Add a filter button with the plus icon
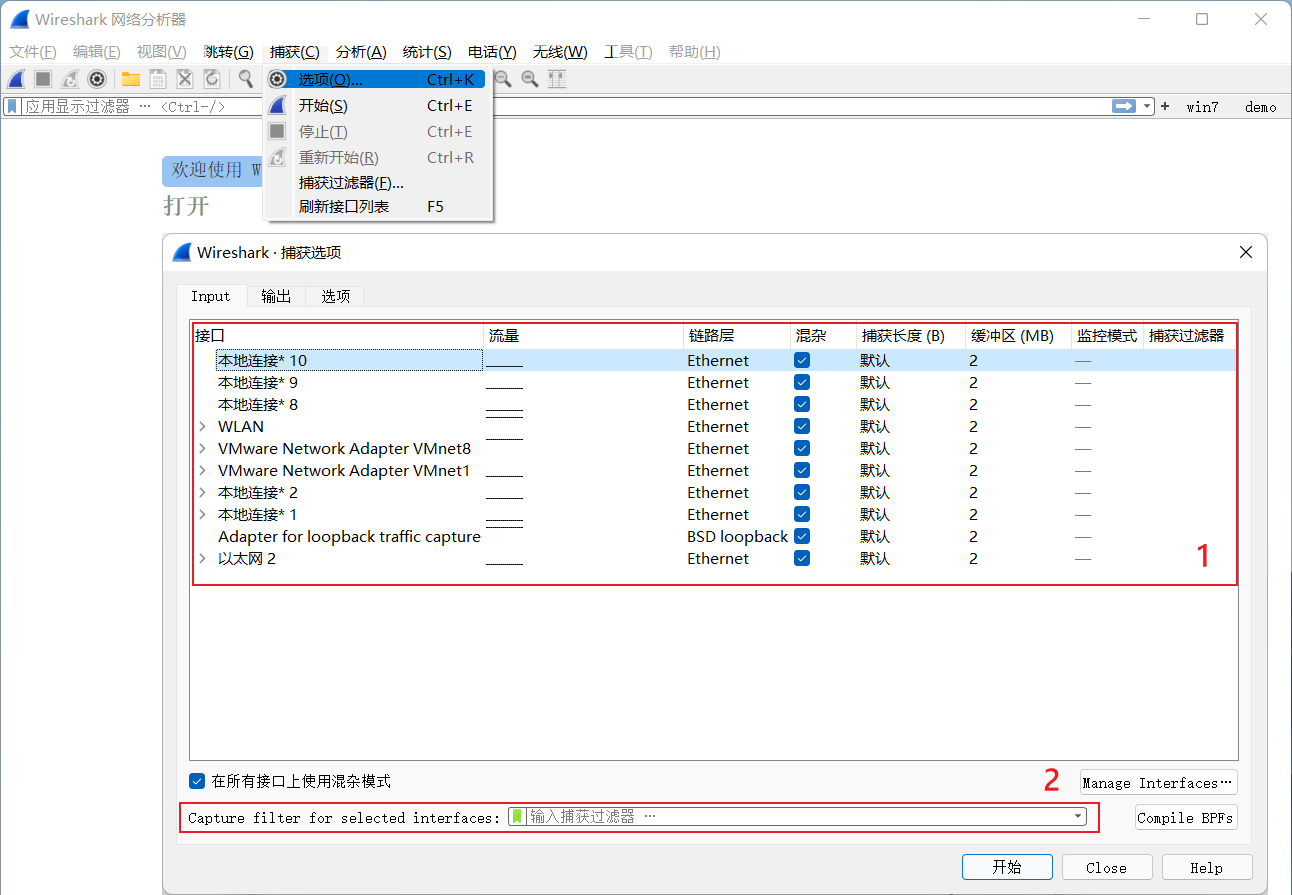Screen dimensions: 1292x895 coord(1165,106)
